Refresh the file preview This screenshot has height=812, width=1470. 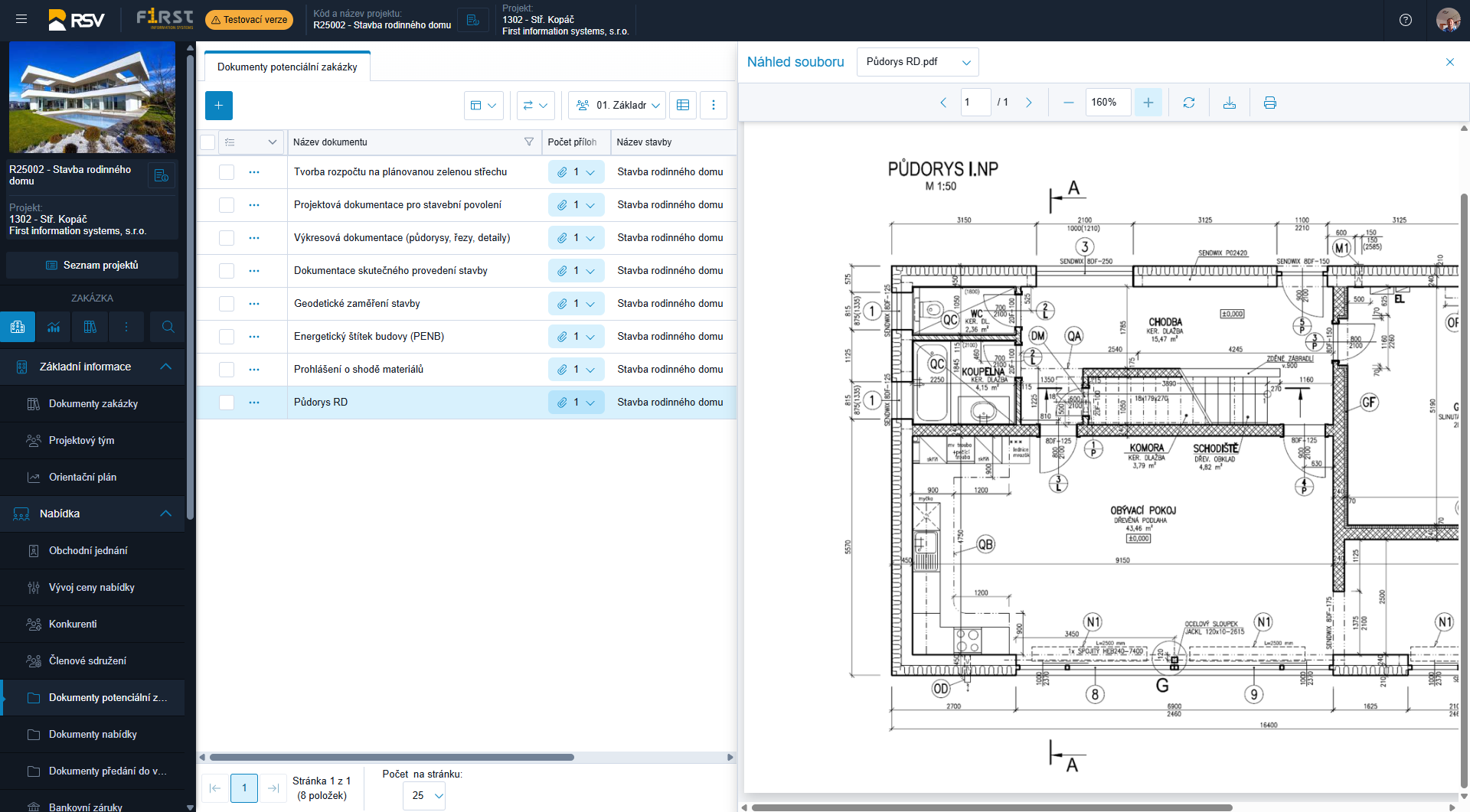(x=1188, y=103)
